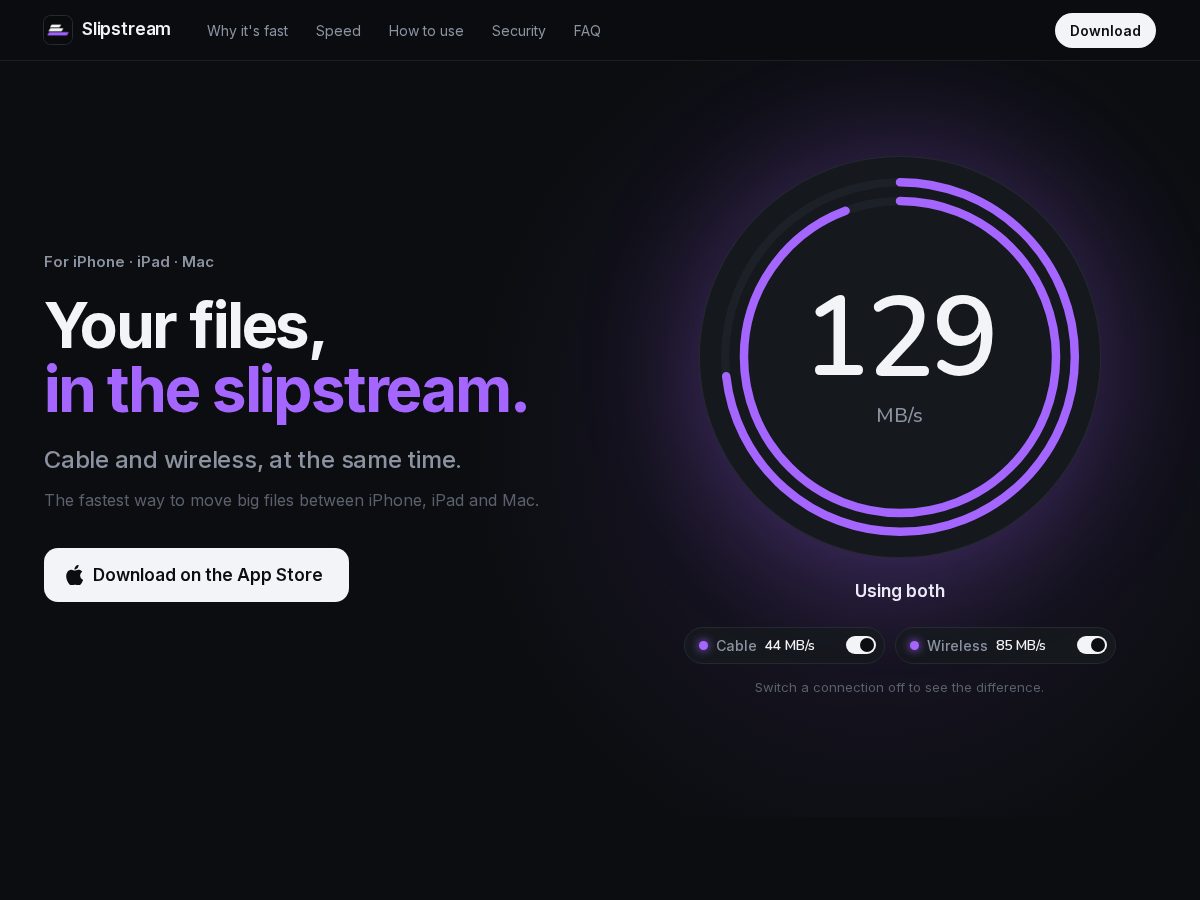Jump to the Security section
The height and width of the screenshot is (900, 1200).
click(x=519, y=31)
